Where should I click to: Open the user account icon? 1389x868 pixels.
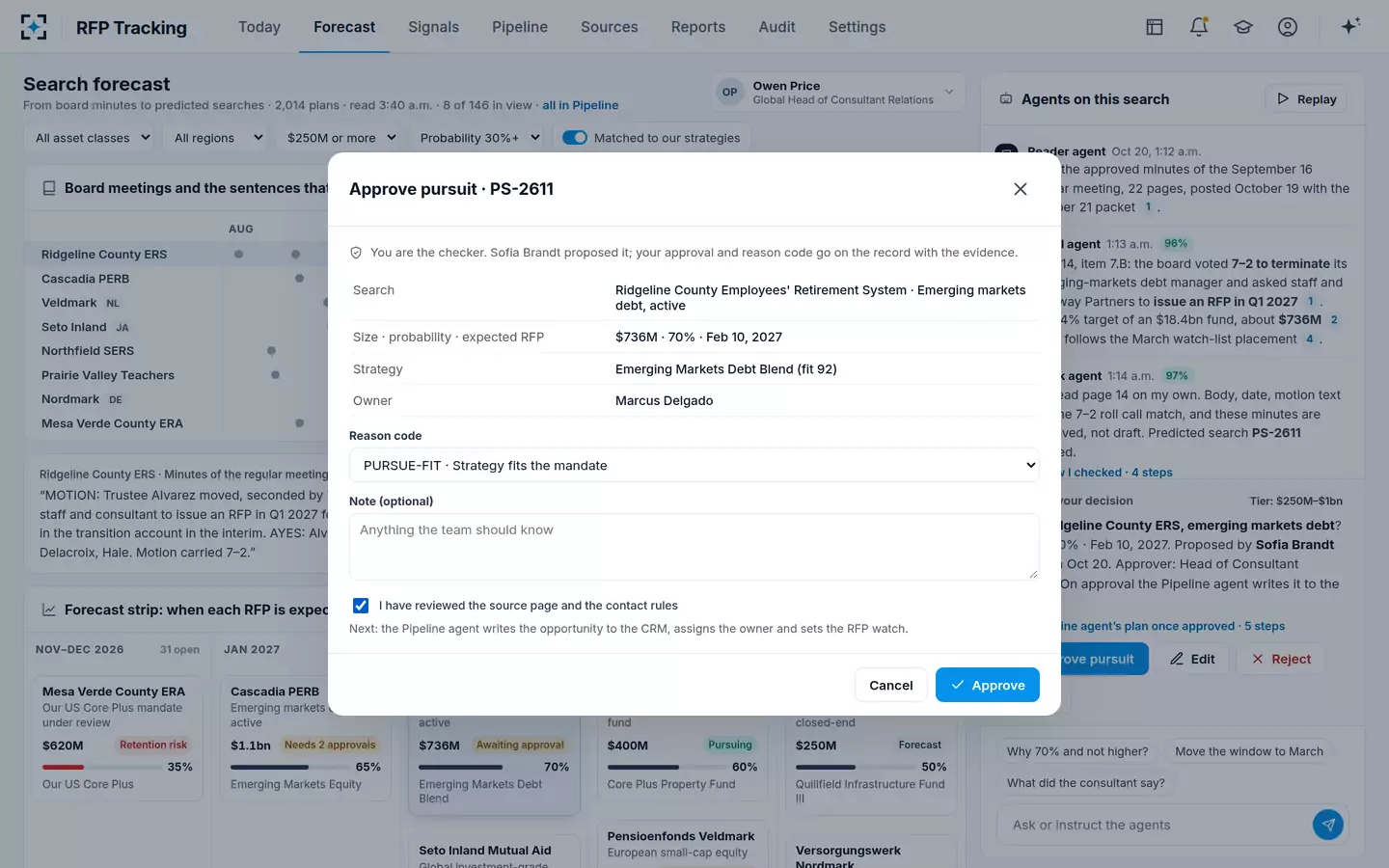pos(1288,27)
